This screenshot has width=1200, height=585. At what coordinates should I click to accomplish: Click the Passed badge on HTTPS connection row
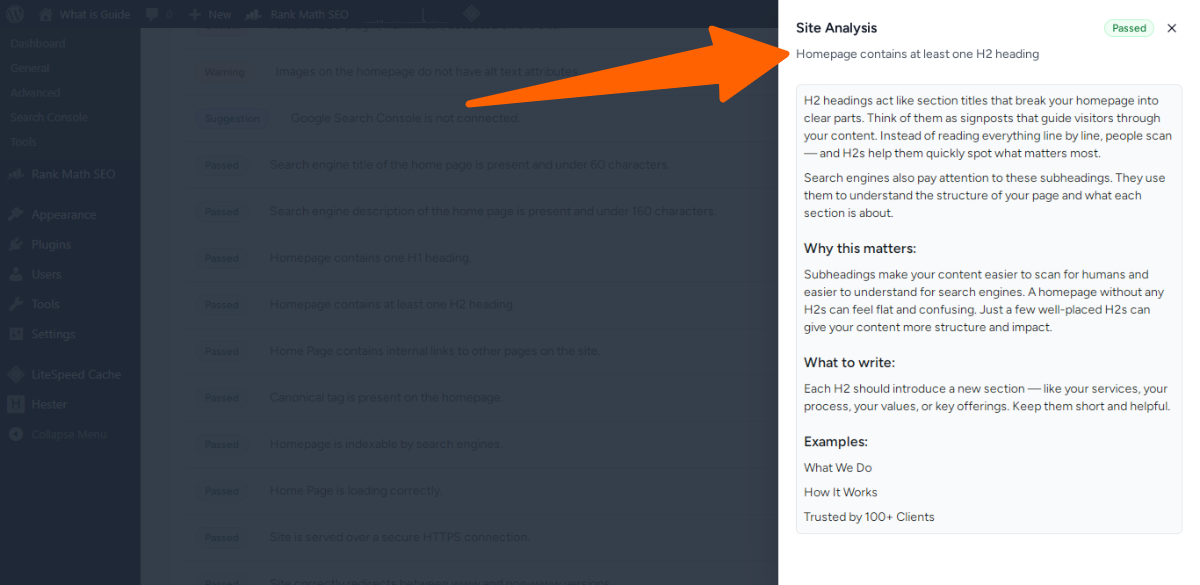[221, 537]
